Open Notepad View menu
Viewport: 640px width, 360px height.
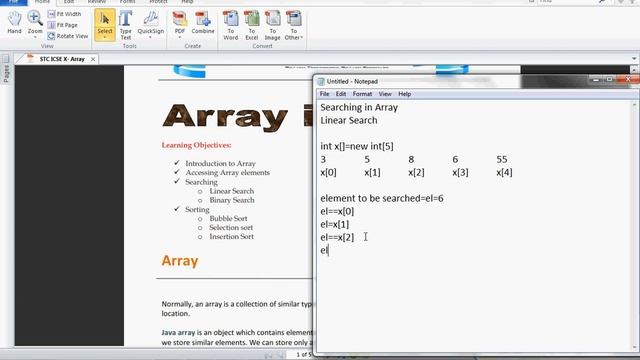click(x=385, y=94)
